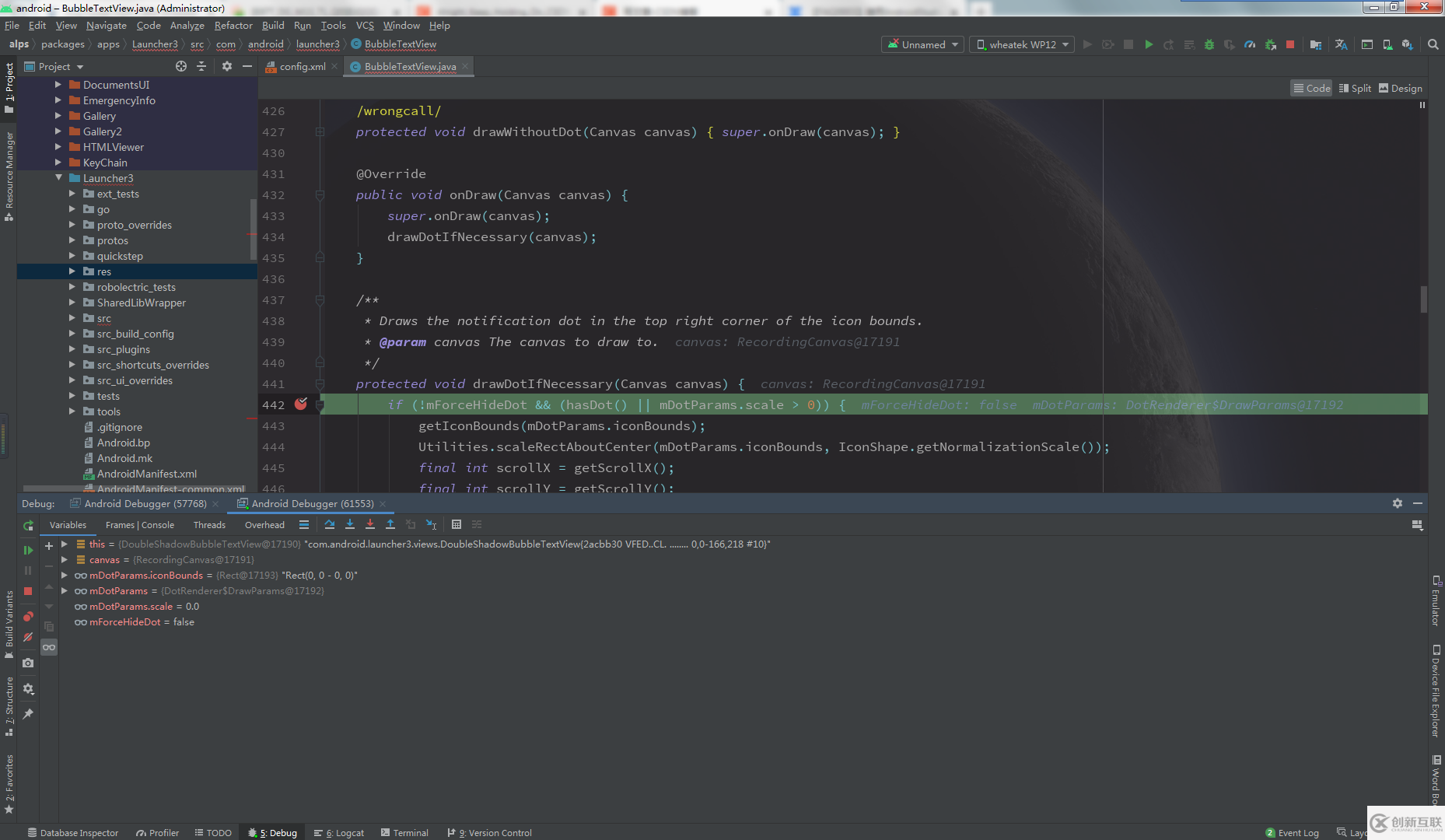Open the Refactor menu
1445x840 pixels.
233,26
